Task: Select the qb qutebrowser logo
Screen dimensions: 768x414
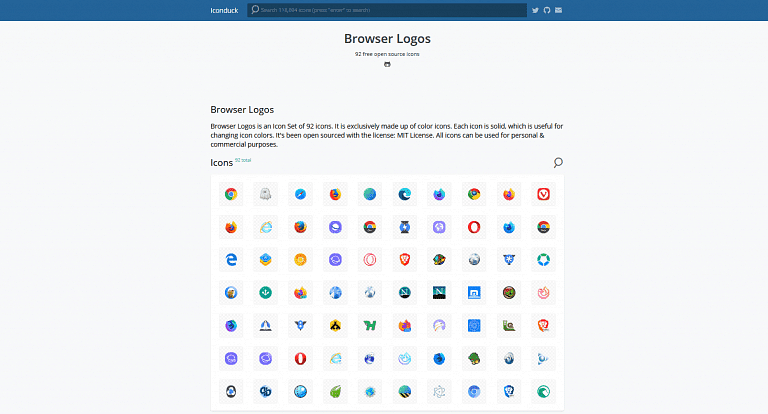Action: [x=265, y=391]
